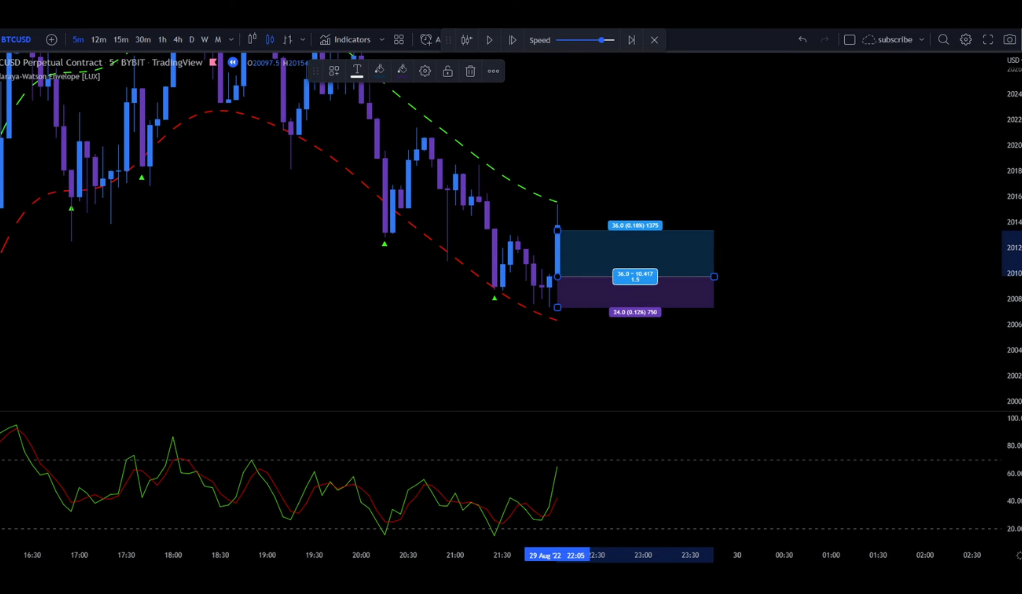
Task: Expand favorite indicators dropdown arrow
Action: [x=382, y=40]
